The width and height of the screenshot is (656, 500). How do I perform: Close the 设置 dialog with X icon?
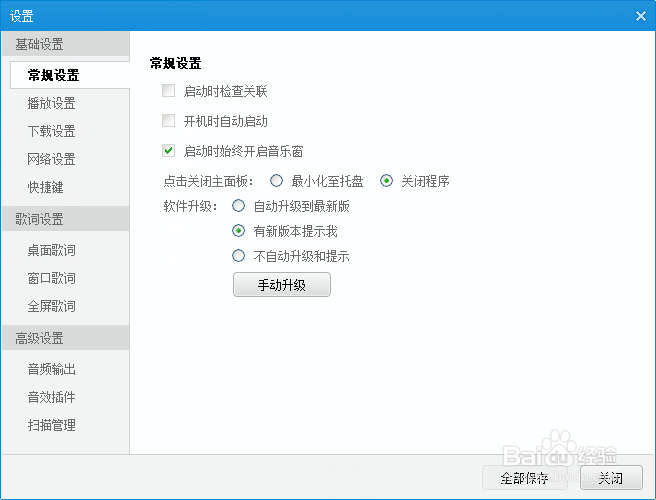click(641, 16)
